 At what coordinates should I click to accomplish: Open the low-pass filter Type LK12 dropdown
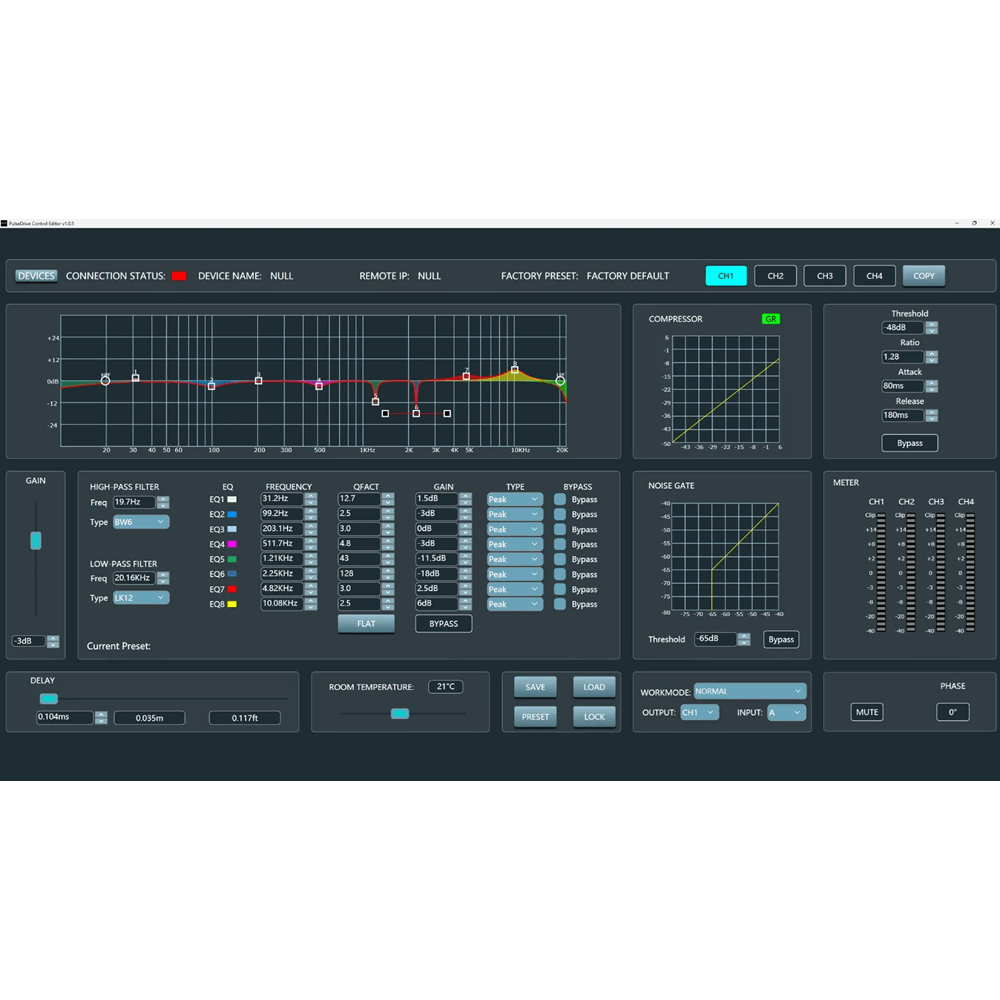[x=141, y=598]
